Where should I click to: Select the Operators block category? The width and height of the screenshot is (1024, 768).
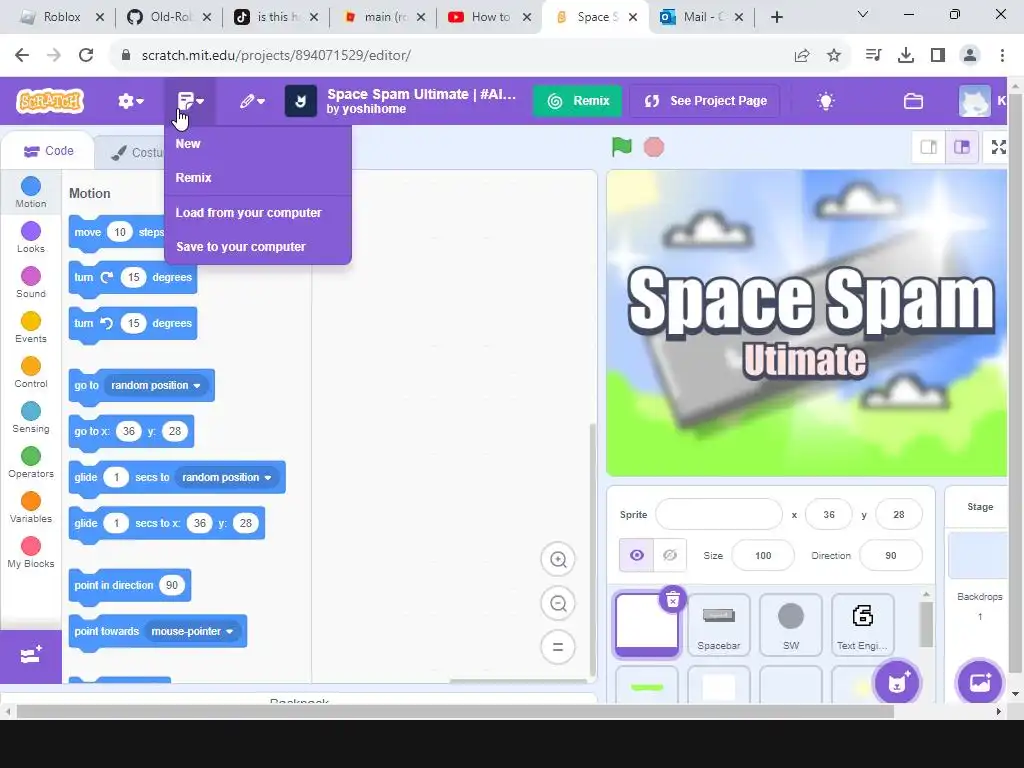click(x=31, y=462)
